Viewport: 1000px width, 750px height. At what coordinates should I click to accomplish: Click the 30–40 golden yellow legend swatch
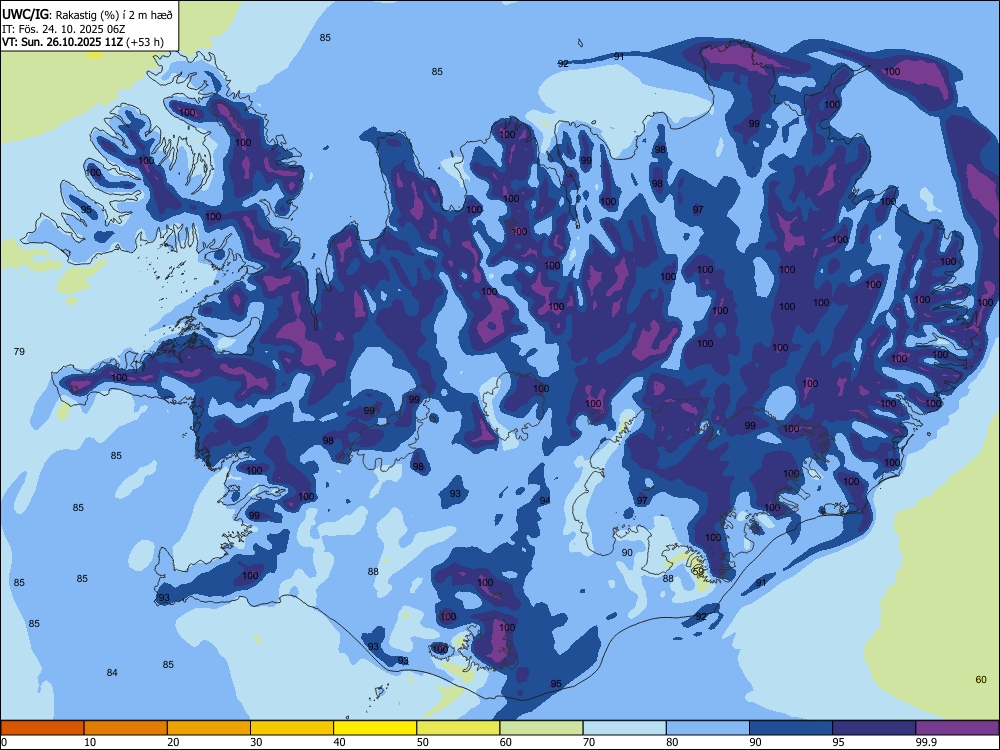tap(292, 728)
